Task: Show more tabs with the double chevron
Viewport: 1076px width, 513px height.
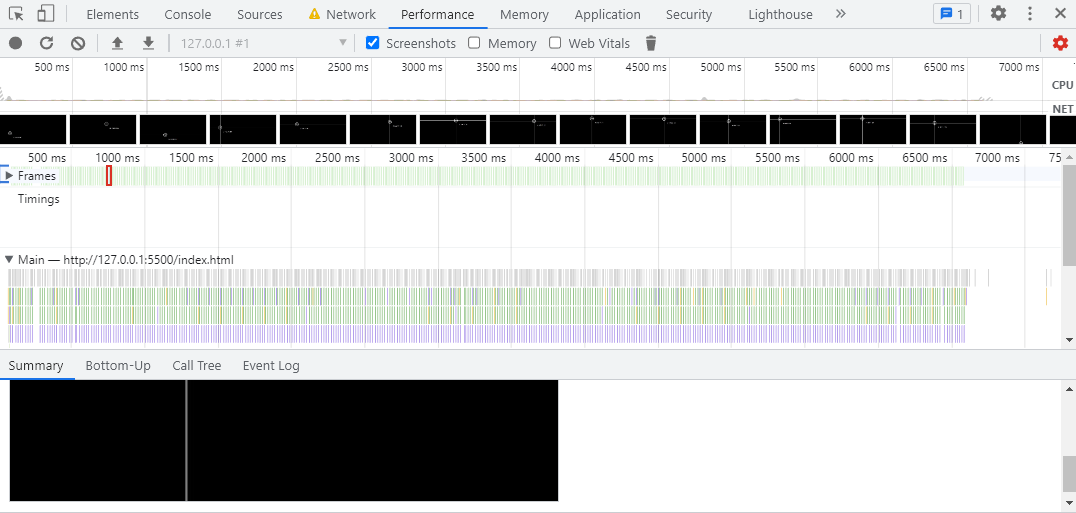Action: click(x=841, y=14)
